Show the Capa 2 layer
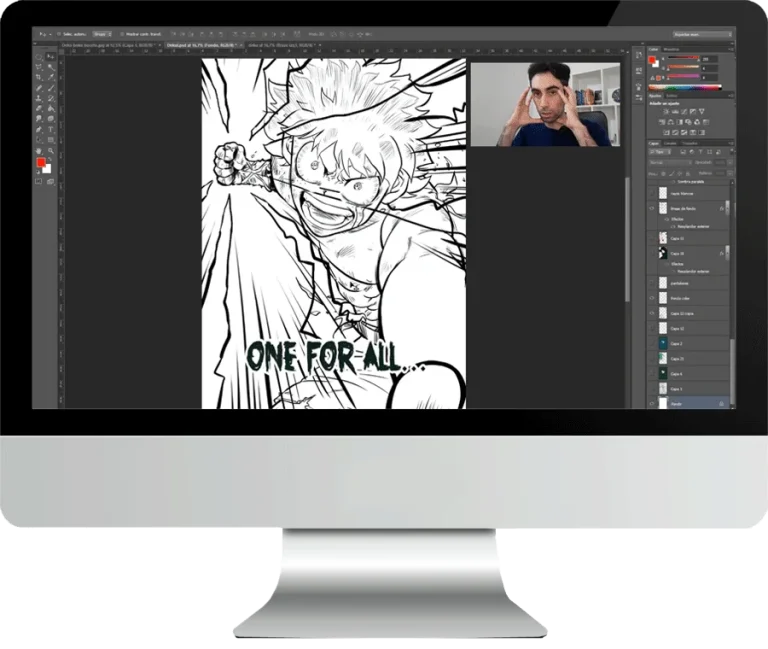 point(651,344)
